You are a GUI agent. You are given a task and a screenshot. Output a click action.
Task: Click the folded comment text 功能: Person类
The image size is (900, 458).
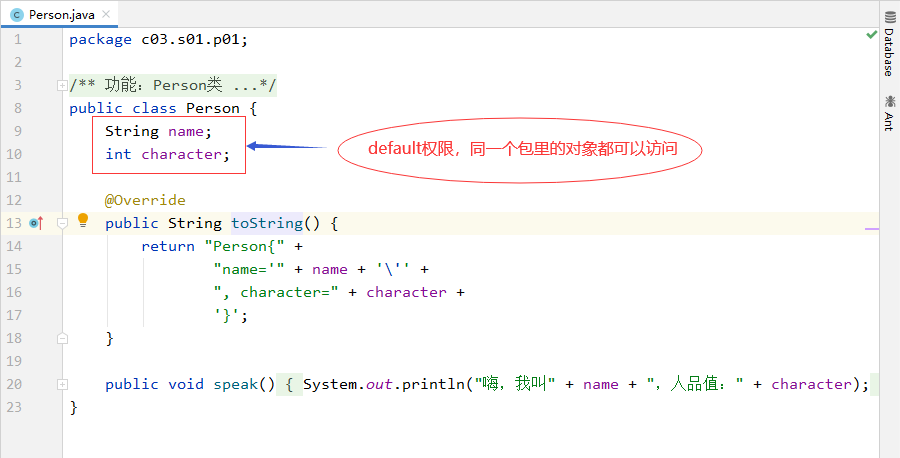[x=164, y=86]
